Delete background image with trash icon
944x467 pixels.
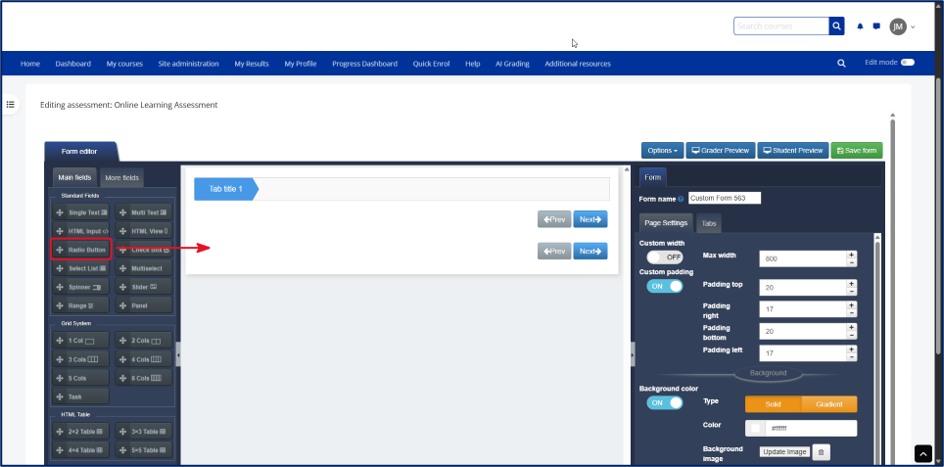(x=822, y=451)
